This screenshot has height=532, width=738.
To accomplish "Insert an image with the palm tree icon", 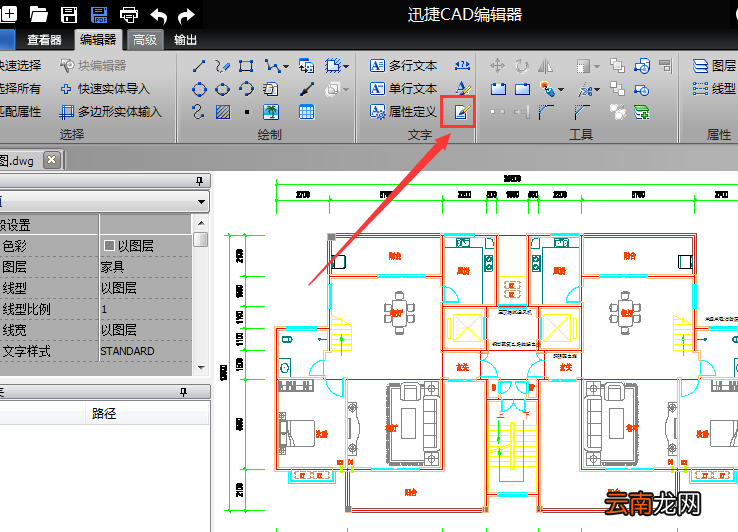I will [x=271, y=112].
